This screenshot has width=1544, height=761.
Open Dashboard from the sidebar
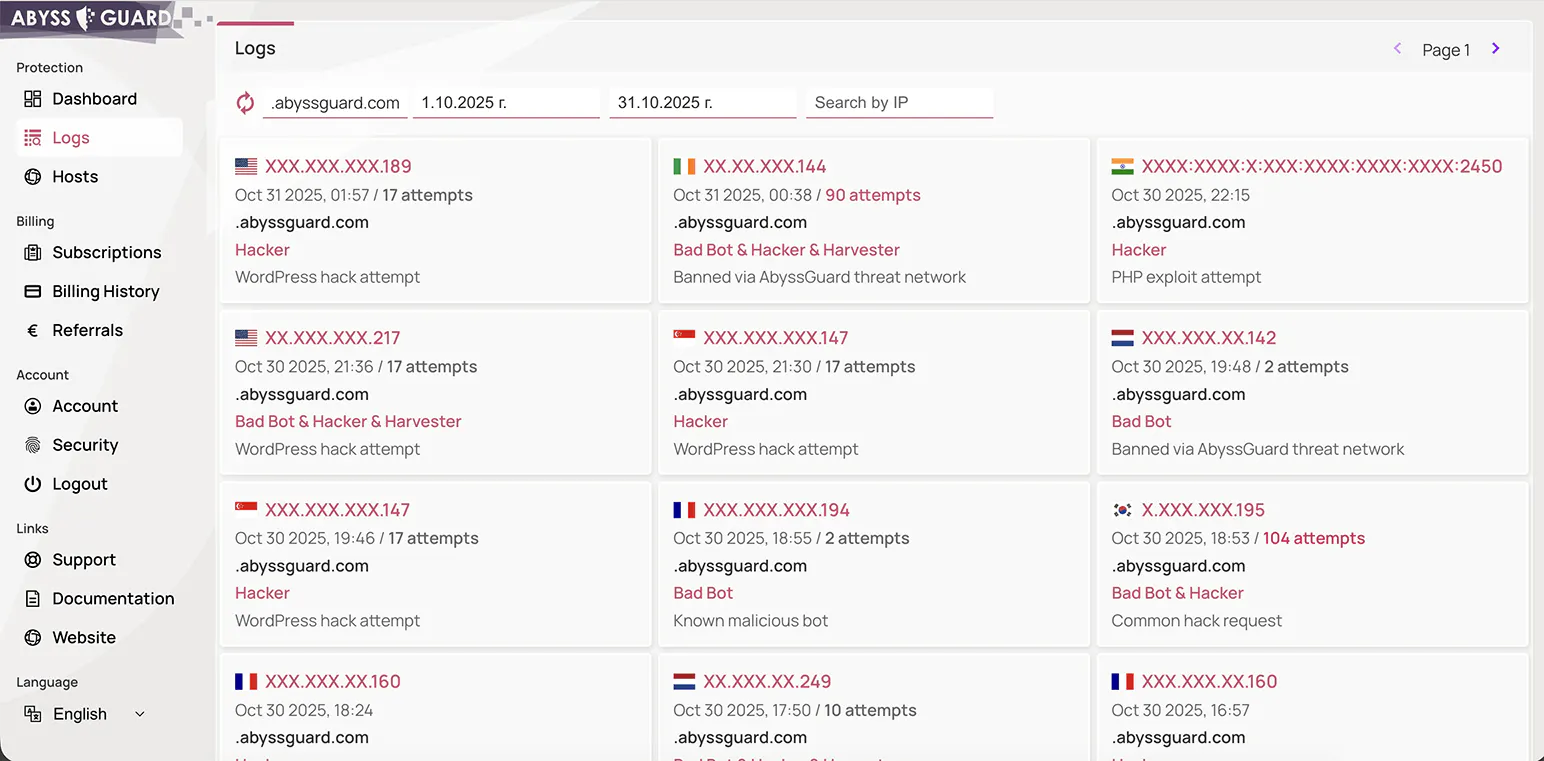tap(94, 99)
